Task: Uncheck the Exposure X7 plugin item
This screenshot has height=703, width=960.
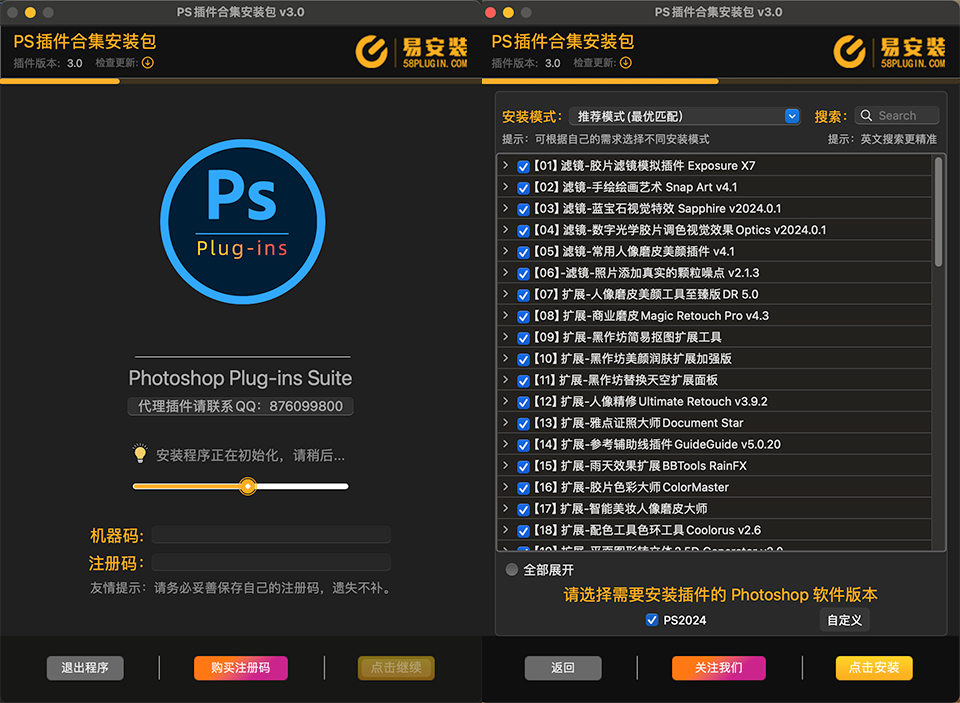Action: (523, 167)
